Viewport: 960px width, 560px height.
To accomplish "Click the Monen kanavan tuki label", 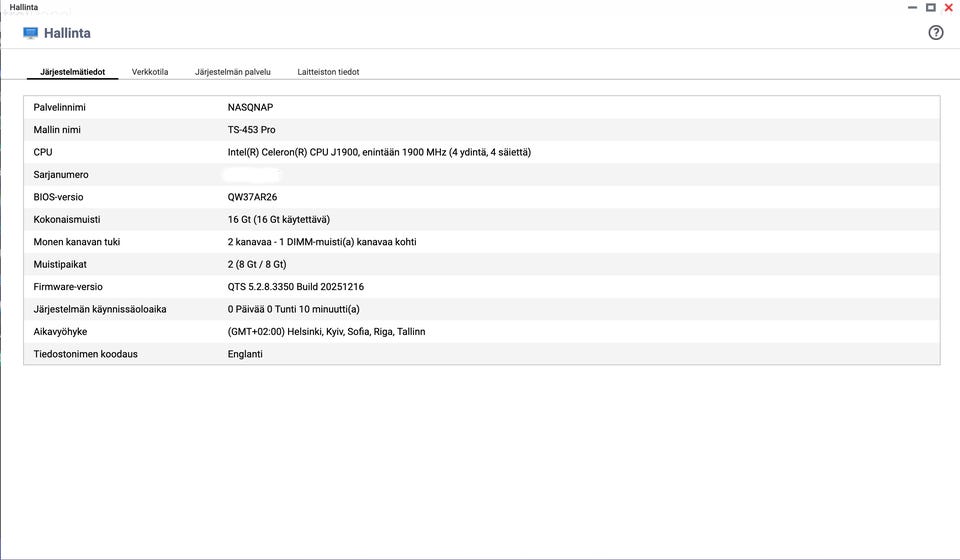I will pos(77,242).
